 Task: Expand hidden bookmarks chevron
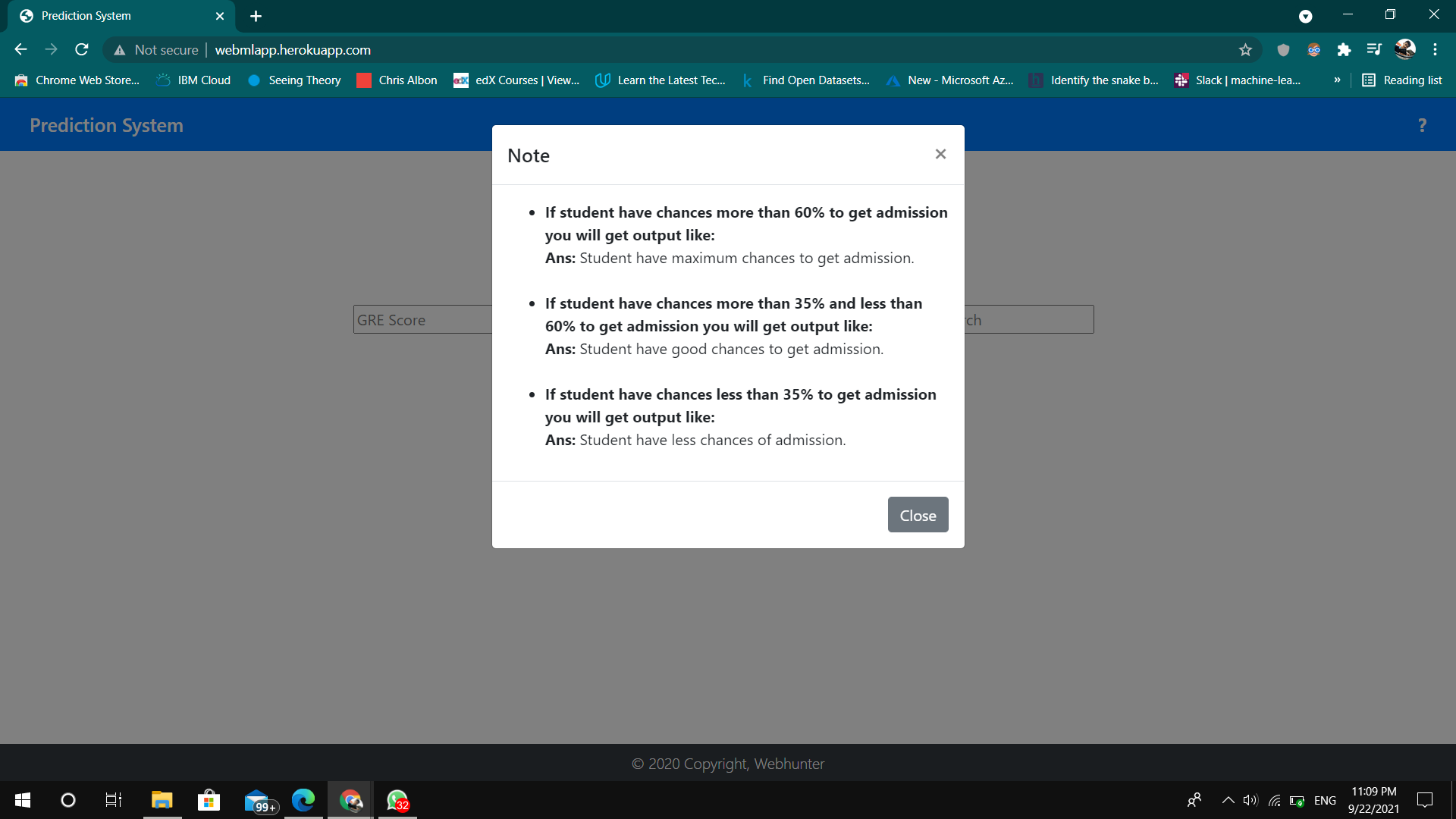(x=1337, y=80)
